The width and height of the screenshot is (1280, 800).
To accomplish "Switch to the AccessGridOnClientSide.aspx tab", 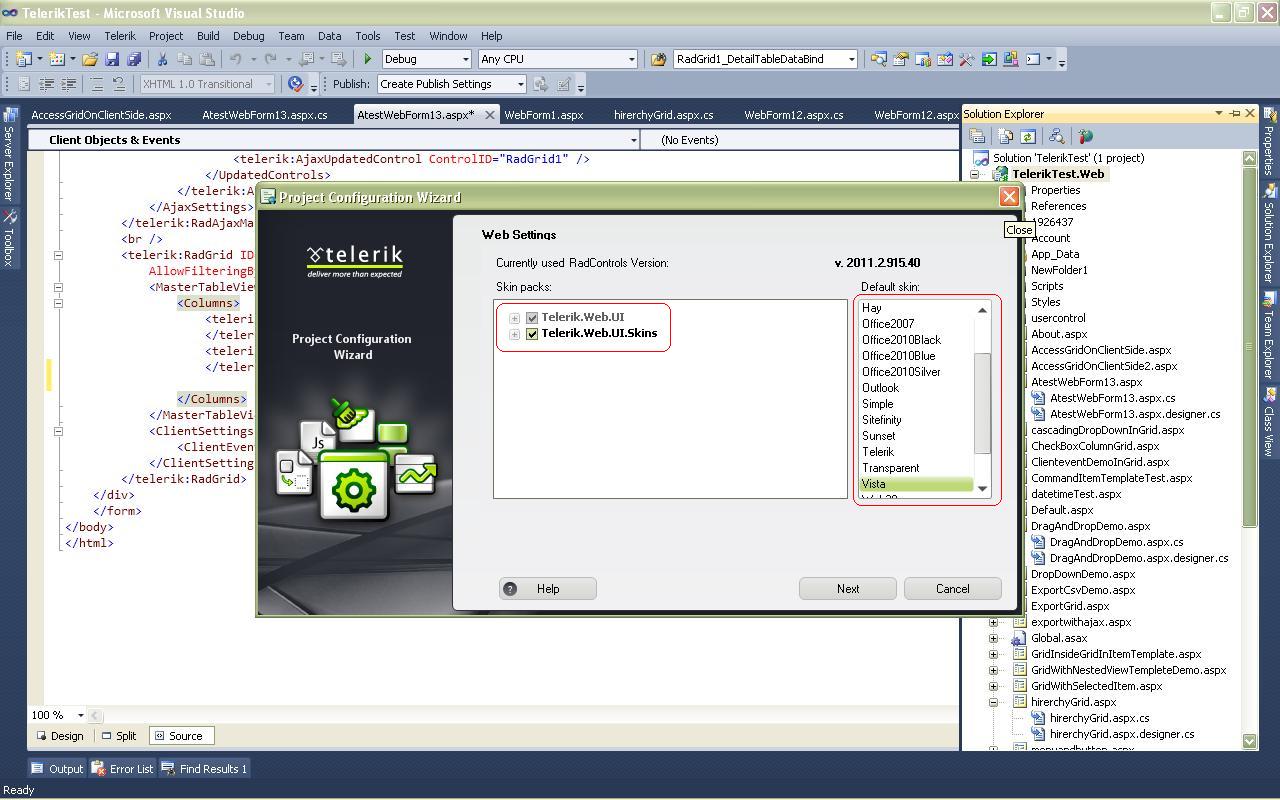I will (x=101, y=115).
